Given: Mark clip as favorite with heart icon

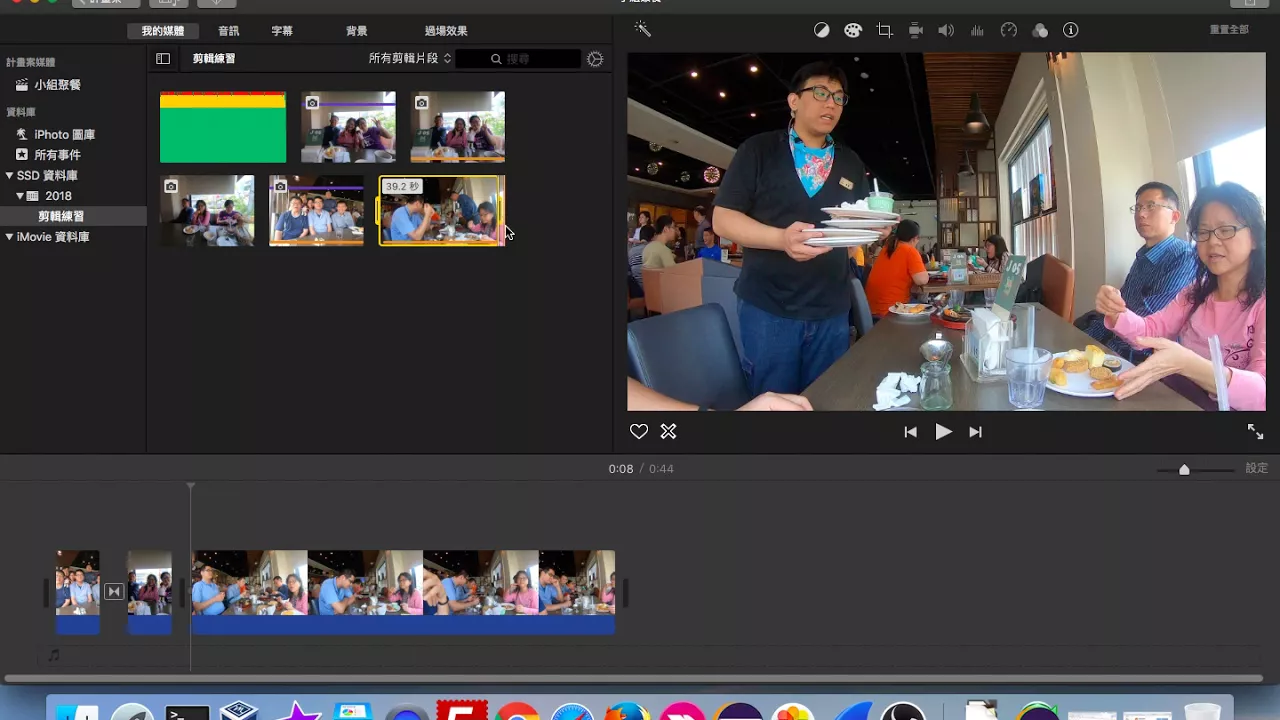Looking at the screenshot, I should point(638,431).
